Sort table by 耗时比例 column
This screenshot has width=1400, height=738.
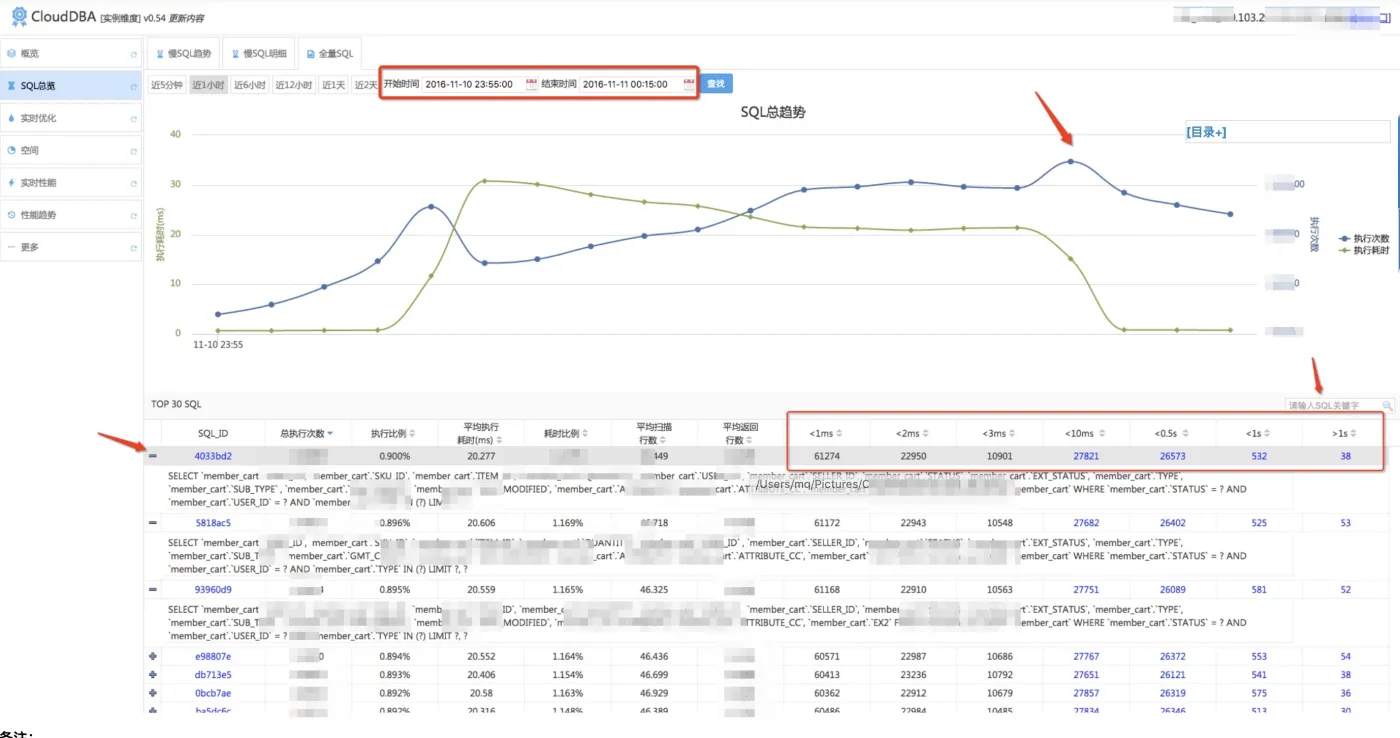click(585, 434)
